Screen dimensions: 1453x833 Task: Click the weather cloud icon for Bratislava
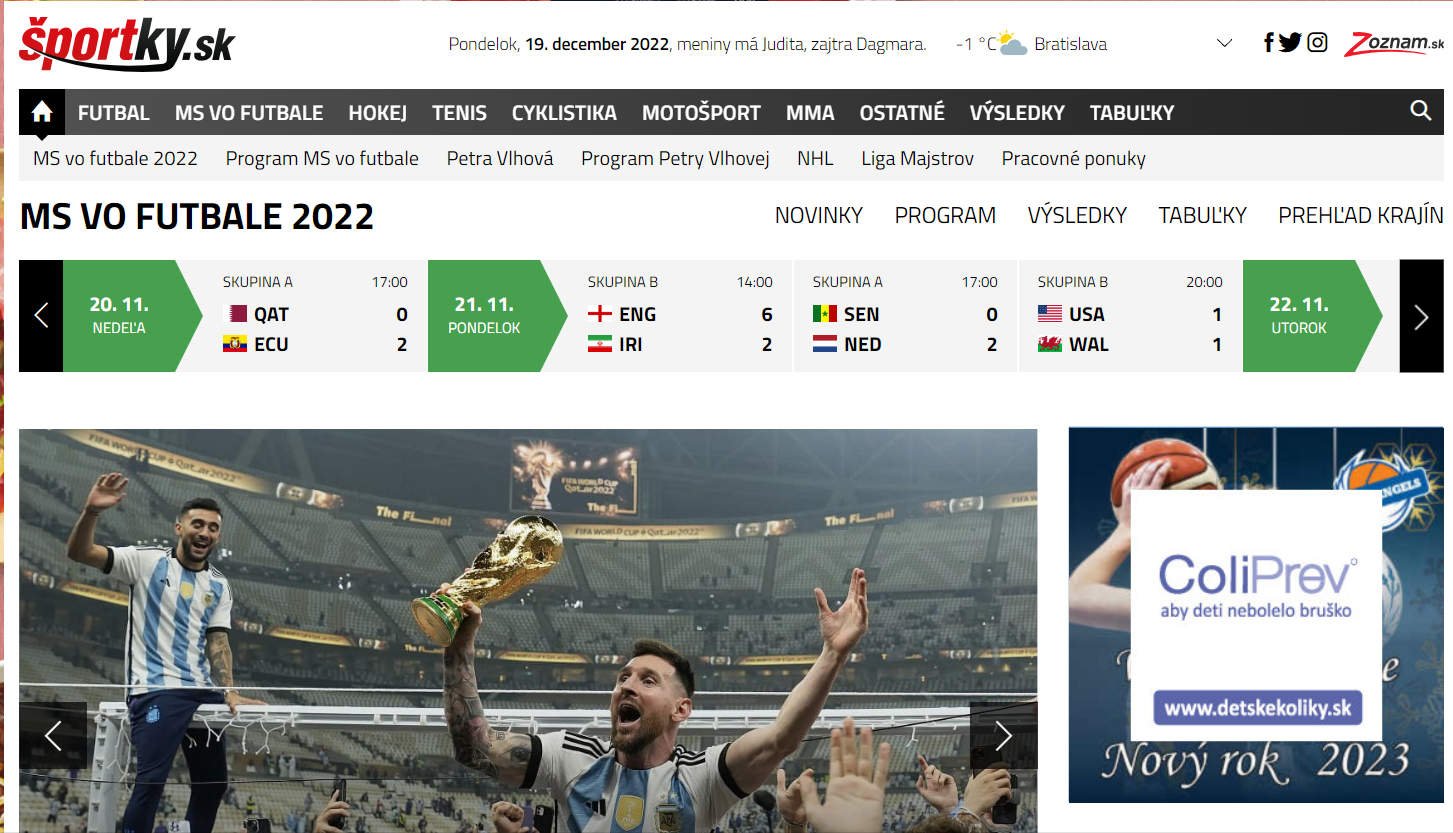tap(1011, 44)
